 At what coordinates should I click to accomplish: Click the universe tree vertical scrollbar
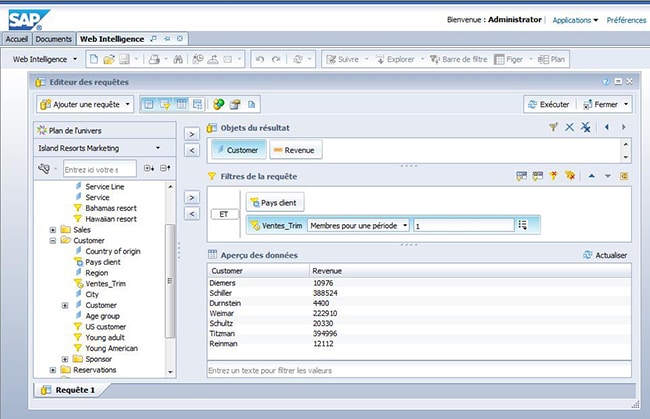pos(170,279)
